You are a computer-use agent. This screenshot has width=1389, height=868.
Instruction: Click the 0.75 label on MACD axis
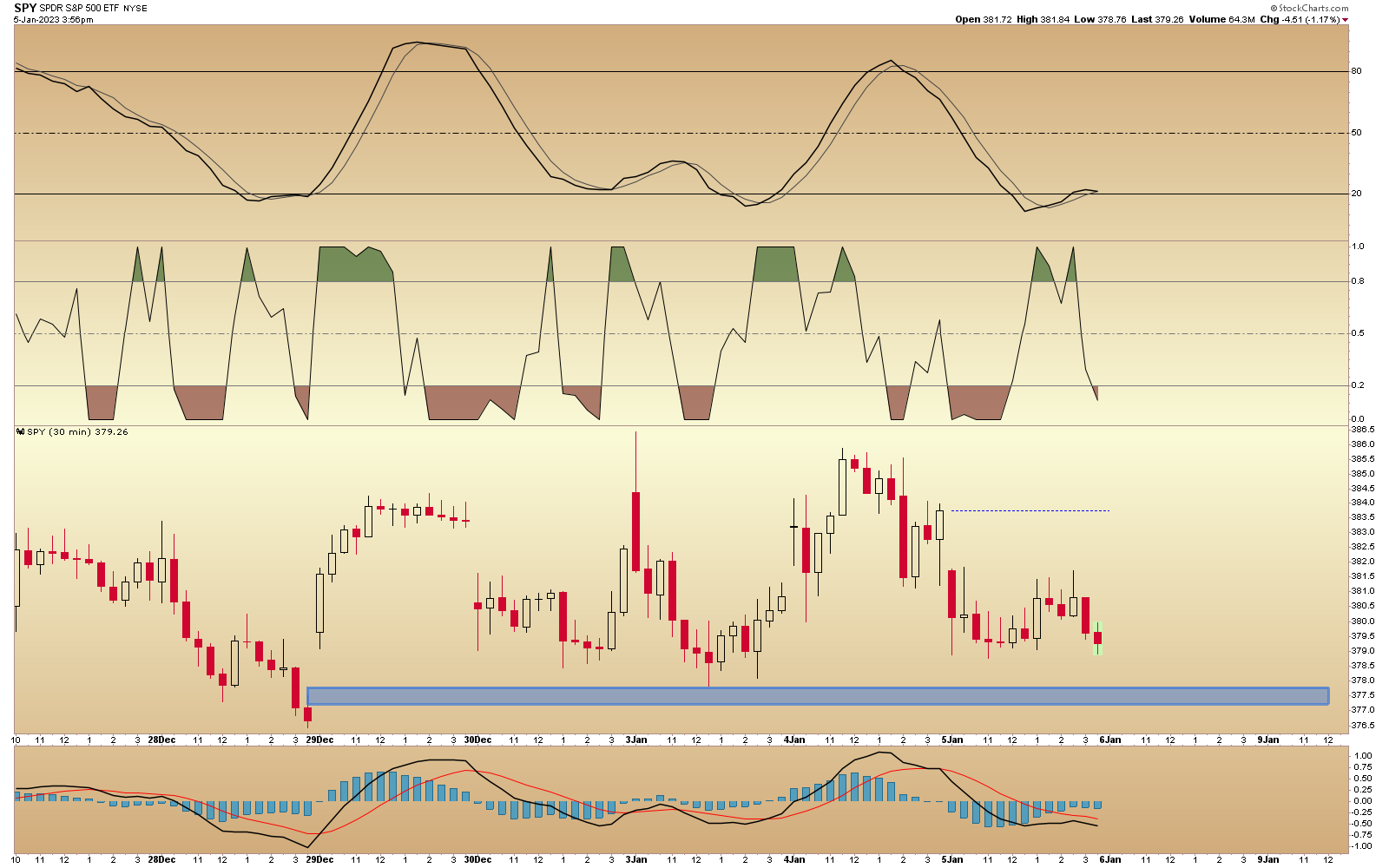(1363, 767)
